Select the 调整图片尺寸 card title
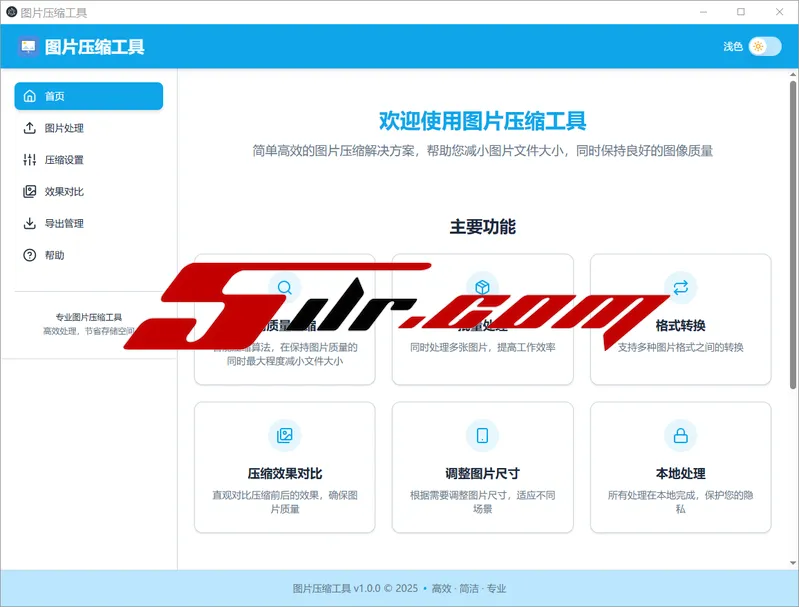The width and height of the screenshot is (799, 607). pyautogui.click(x=482, y=473)
